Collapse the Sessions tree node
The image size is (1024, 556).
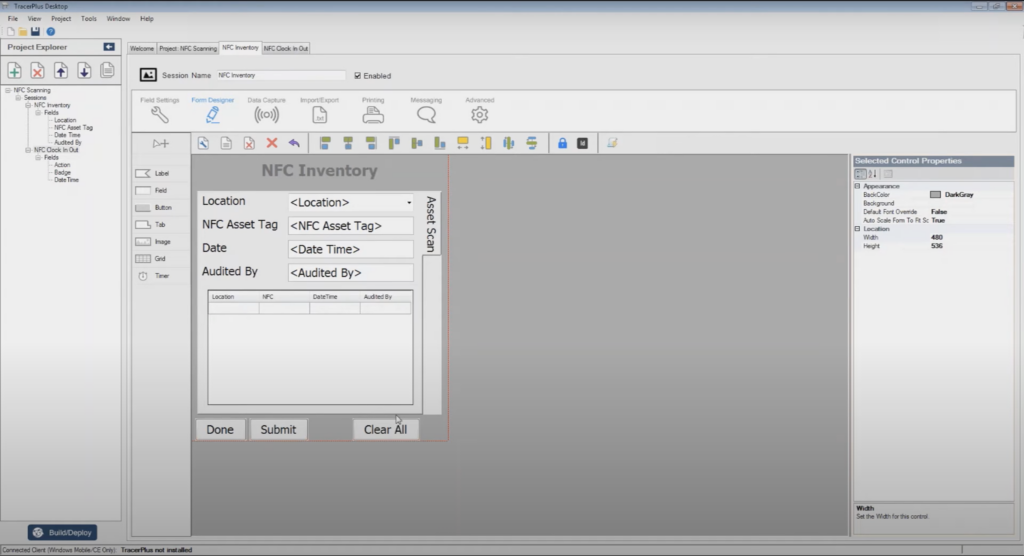(x=18, y=97)
